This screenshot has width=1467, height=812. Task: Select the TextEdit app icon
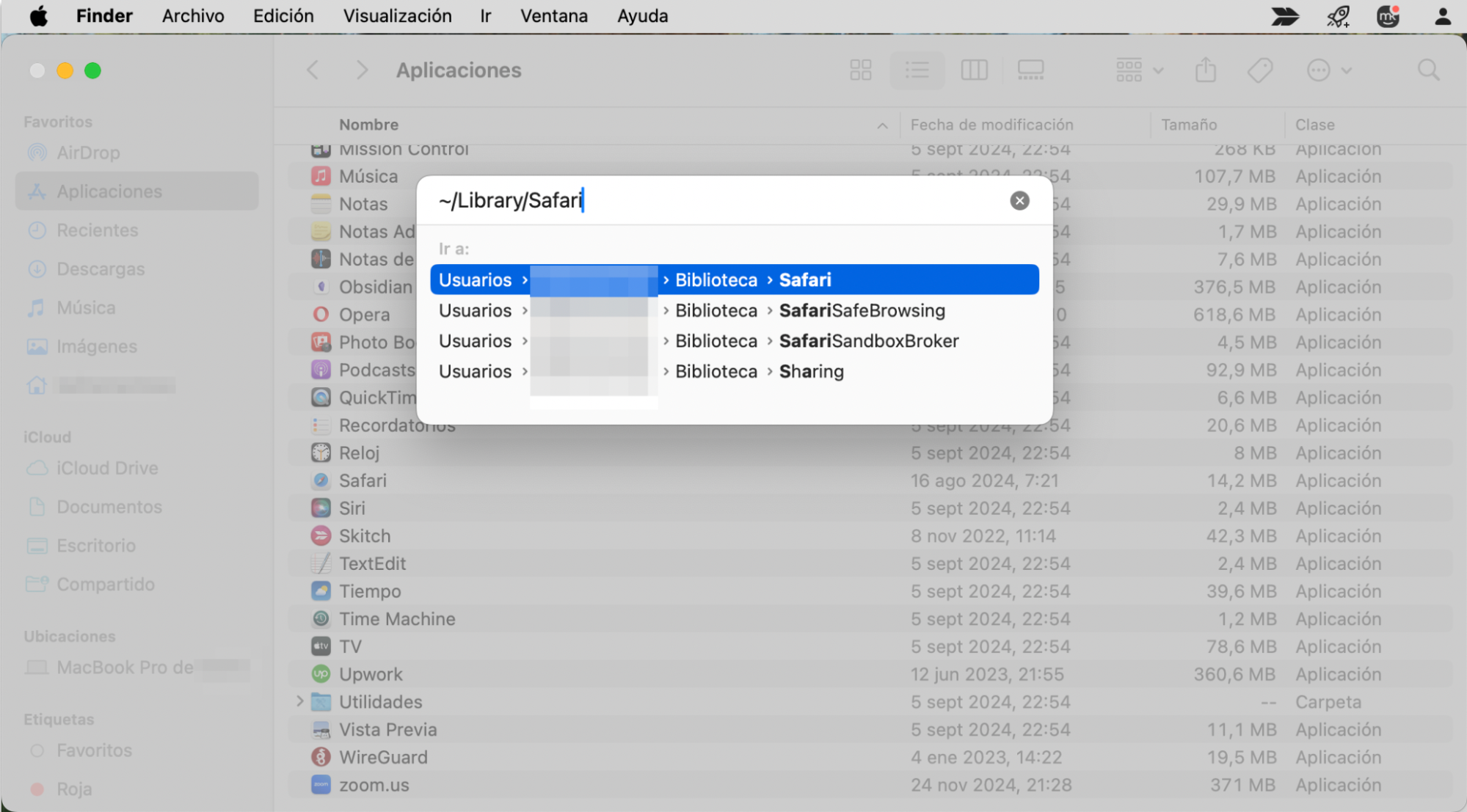pyautogui.click(x=321, y=563)
